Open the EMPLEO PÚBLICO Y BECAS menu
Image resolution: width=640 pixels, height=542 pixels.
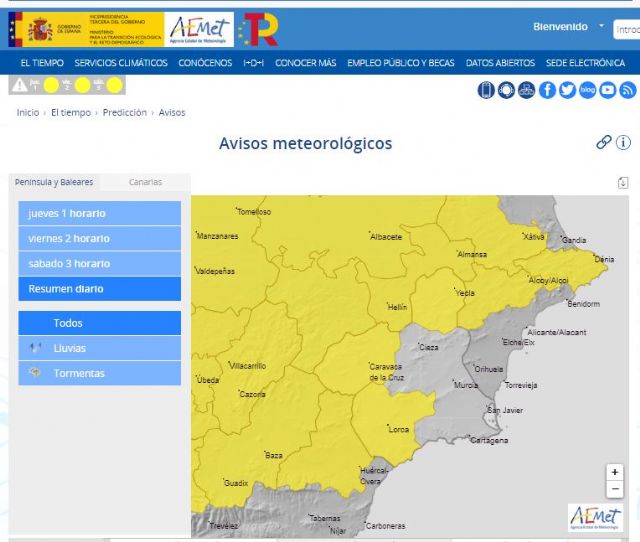[x=401, y=63]
